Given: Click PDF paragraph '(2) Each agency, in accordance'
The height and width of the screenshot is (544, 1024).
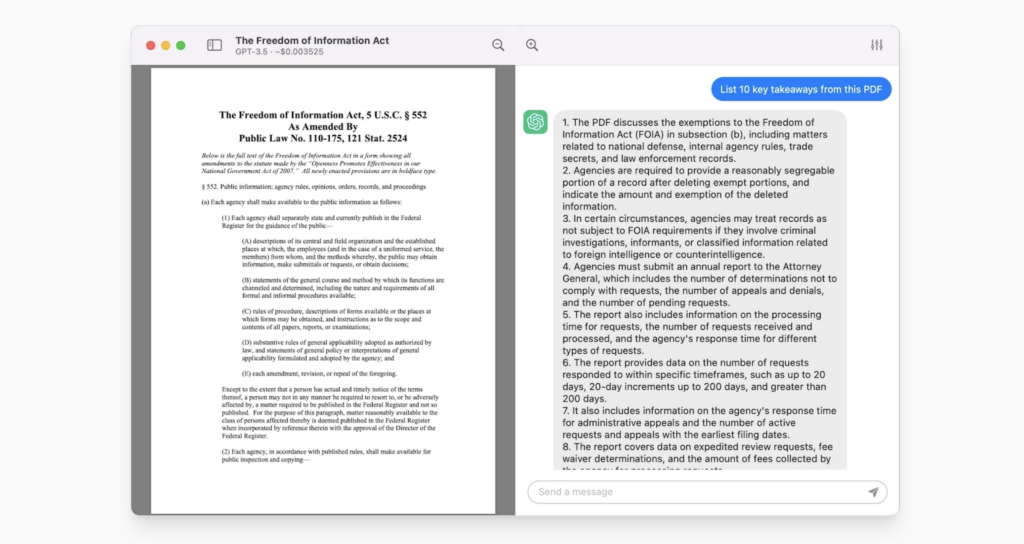Looking at the screenshot, I should coord(326,456).
